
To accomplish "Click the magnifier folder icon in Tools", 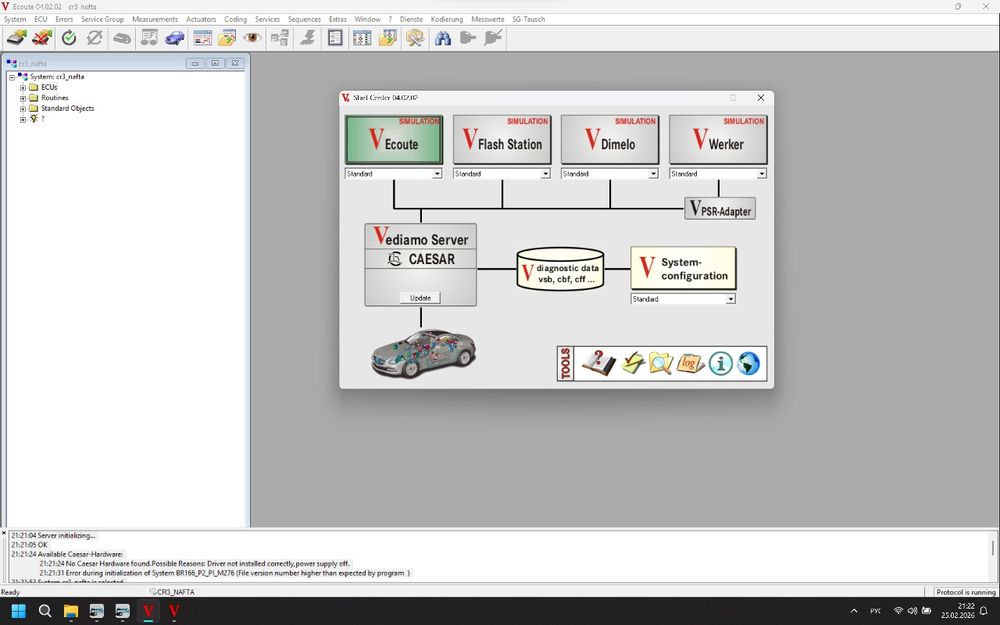I will tap(660, 363).
